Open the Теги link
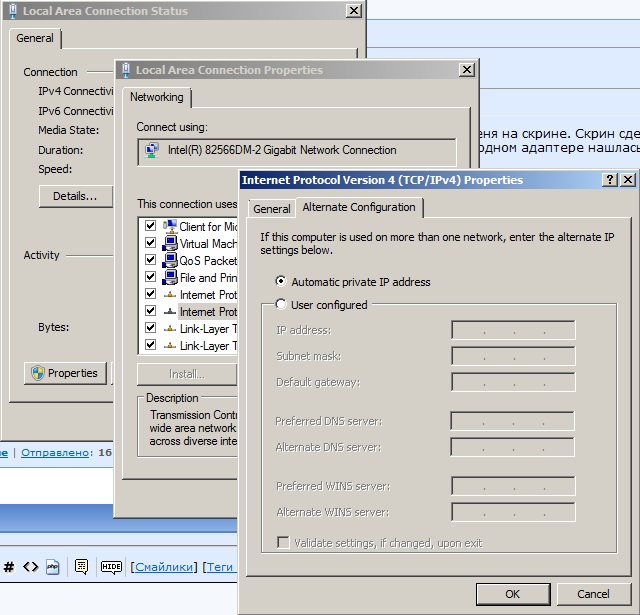 click(x=220, y=566)
